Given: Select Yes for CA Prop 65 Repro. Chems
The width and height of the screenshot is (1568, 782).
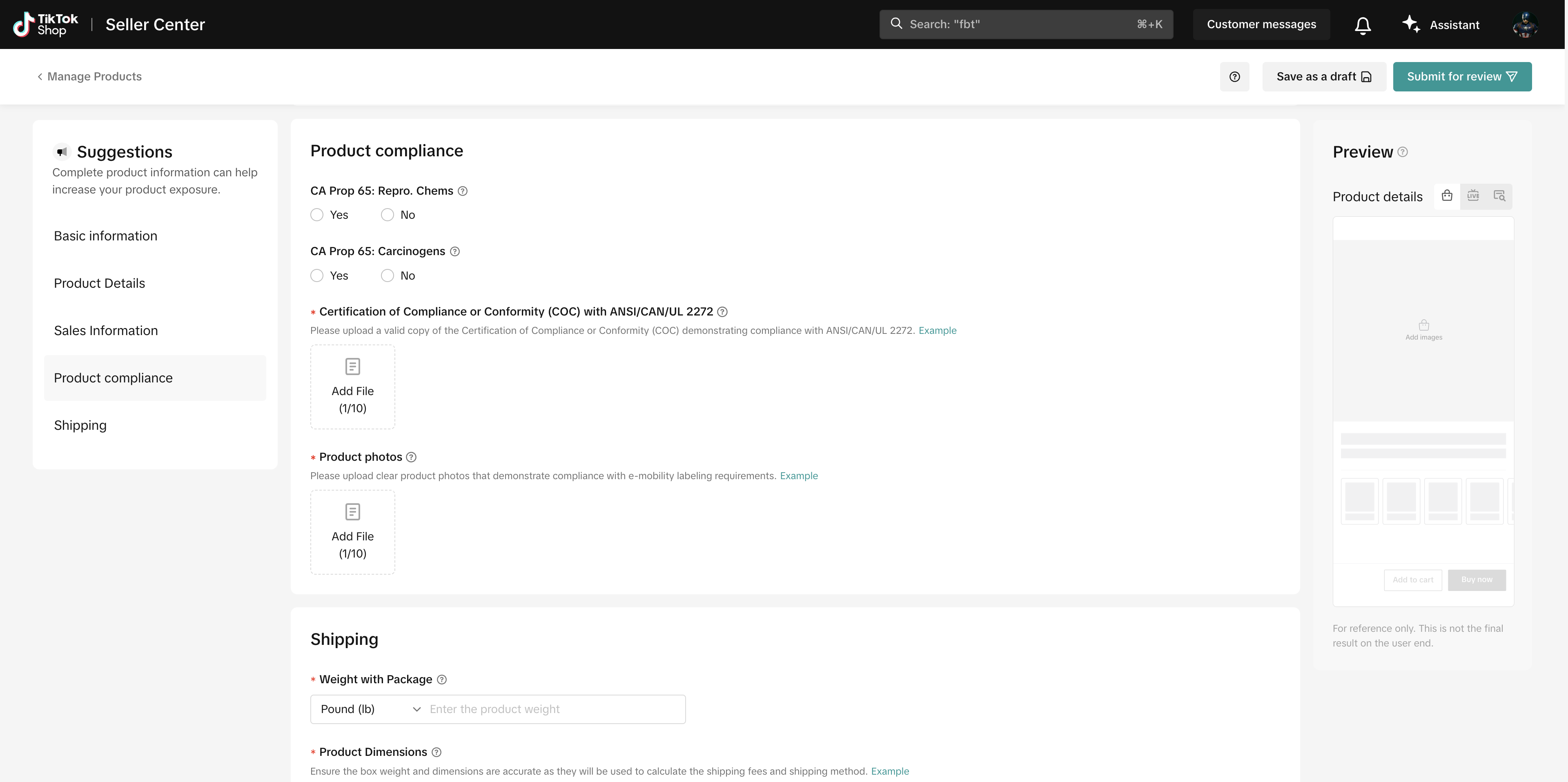Looking at the screenshot, I should click(316, 215).
